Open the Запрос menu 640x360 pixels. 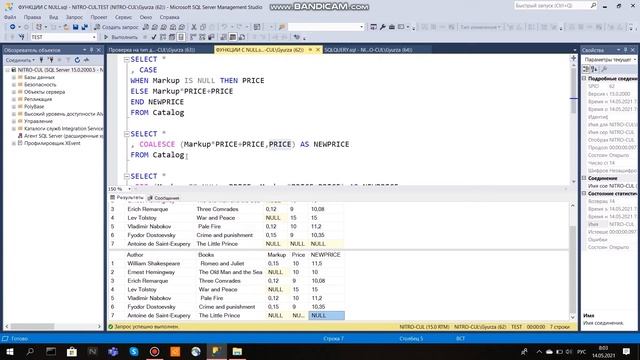click(x=74, y=17)
